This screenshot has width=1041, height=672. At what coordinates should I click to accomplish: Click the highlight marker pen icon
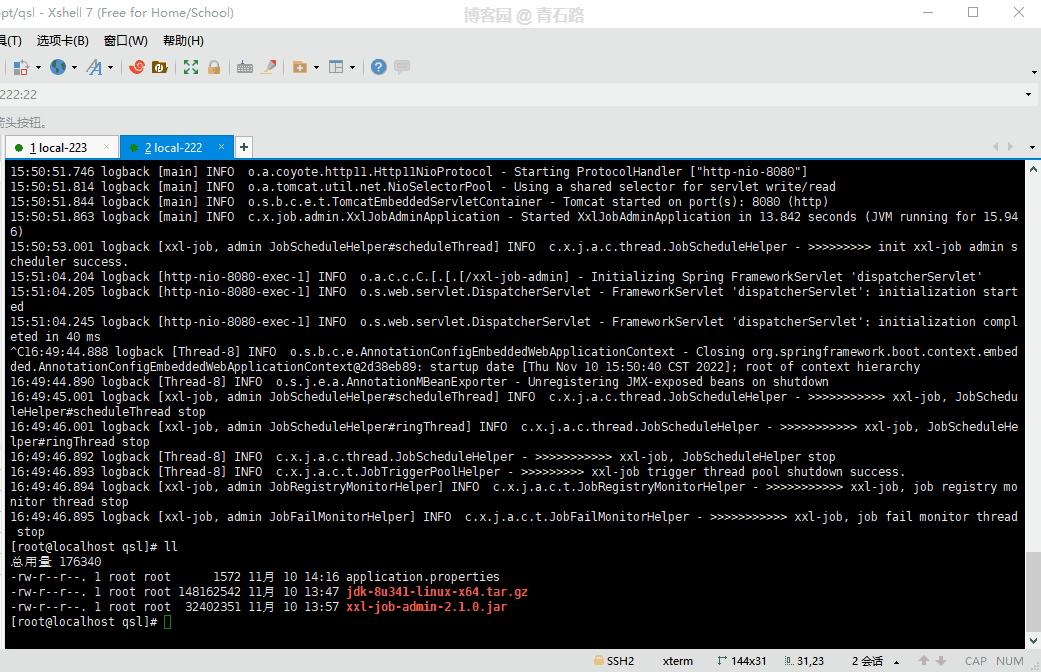[x=269, y=67]
